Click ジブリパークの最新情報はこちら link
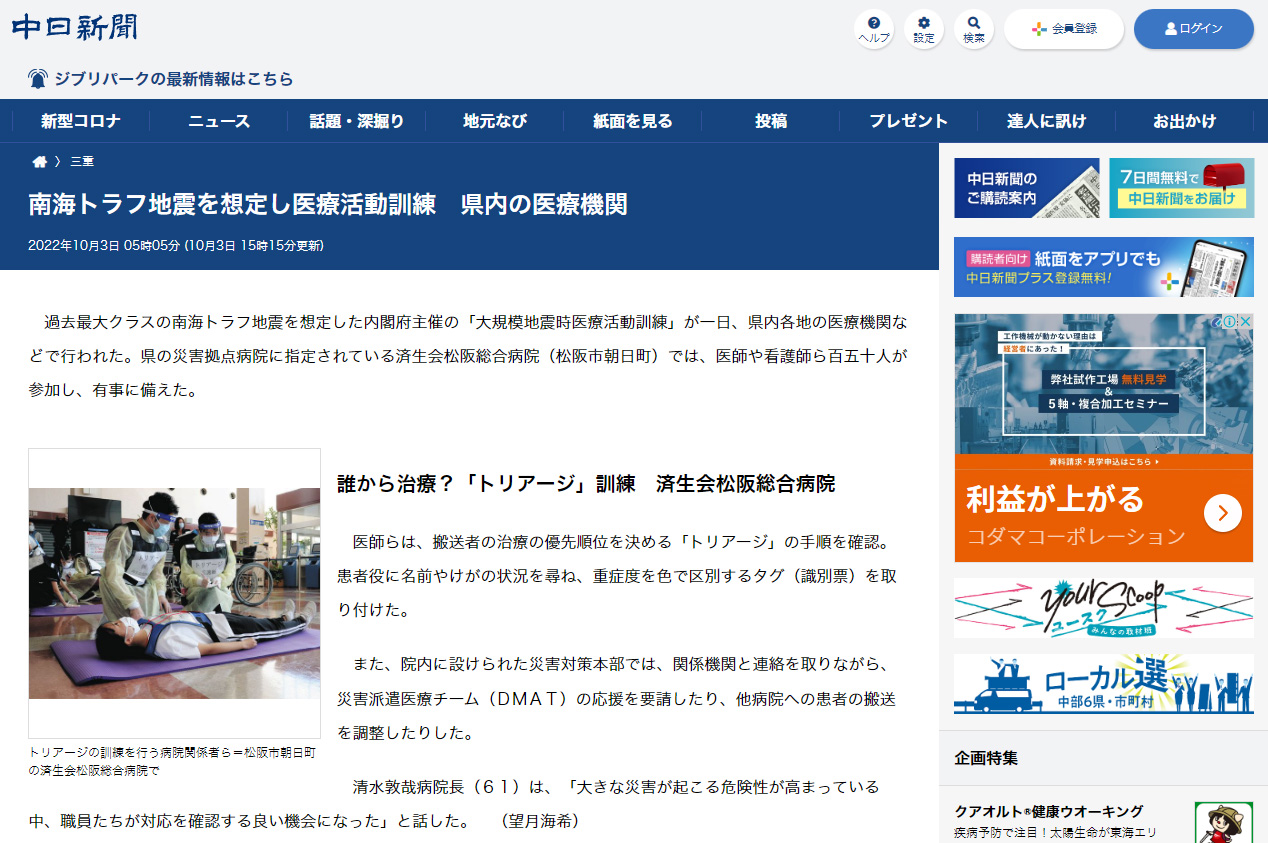The height and width of the screenshot is (843, 1268). point(174,79)
